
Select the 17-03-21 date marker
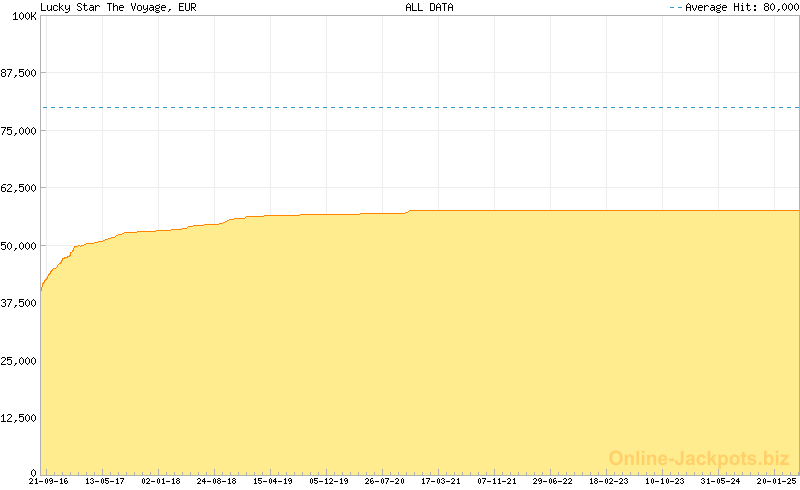[440, 481]
